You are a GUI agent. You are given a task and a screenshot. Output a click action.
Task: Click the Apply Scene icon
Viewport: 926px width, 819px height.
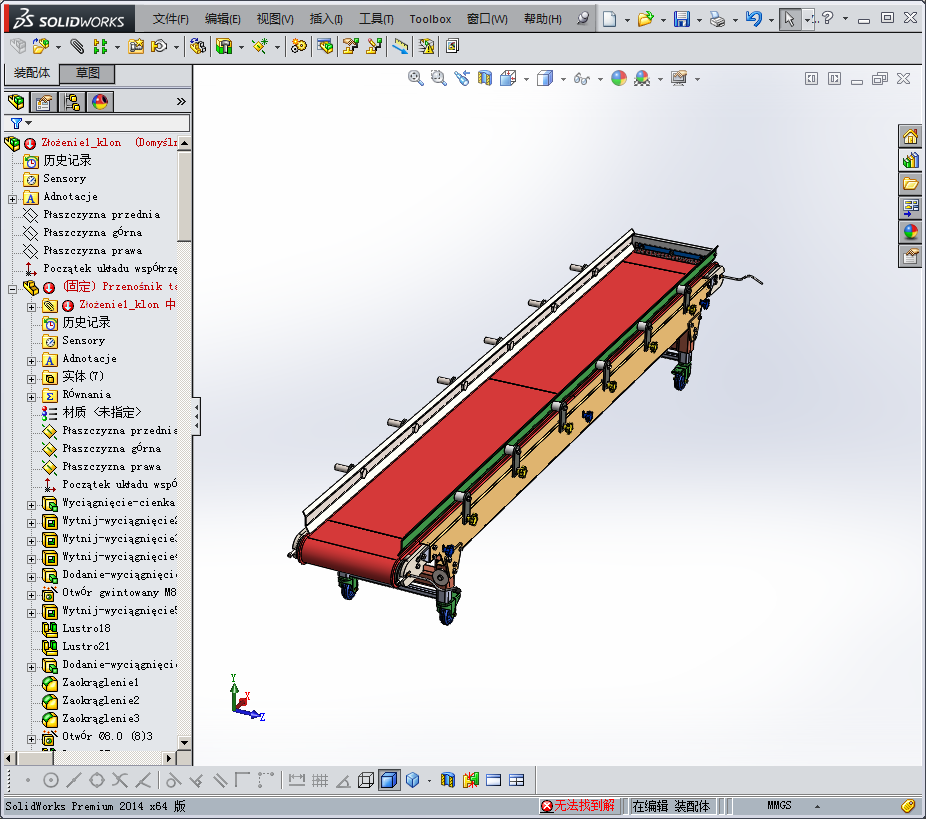click(x=642, y=78)
